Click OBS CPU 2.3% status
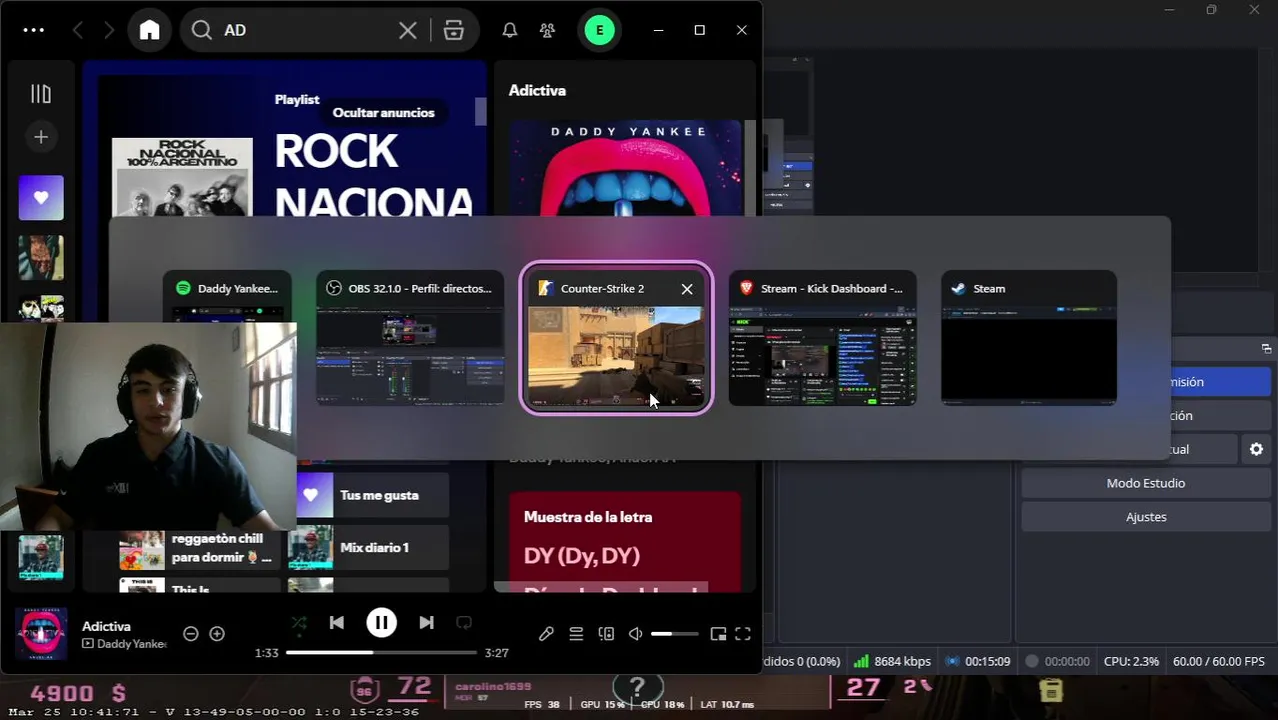The width and height of the screenshot is (1278, 720). [x=1131, y=662]
